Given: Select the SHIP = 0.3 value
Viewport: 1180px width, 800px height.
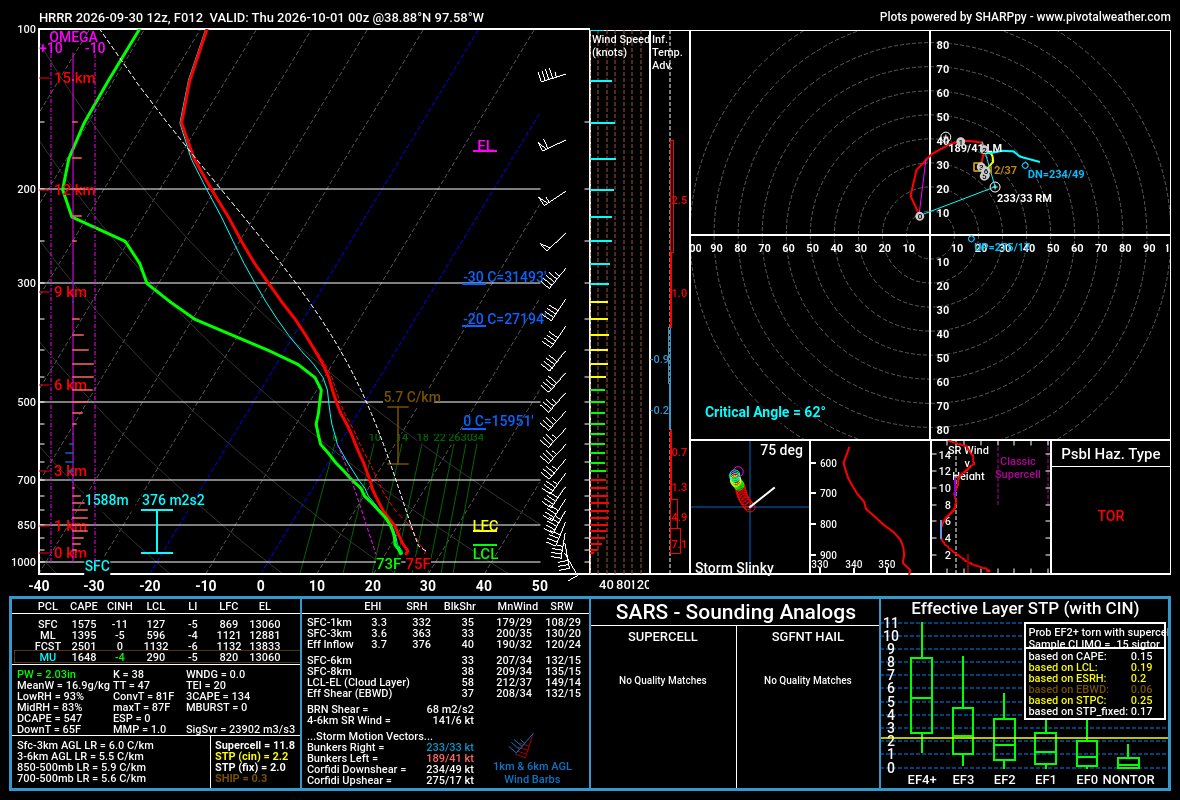Looking at the screenshot, I should [x=241, y=778].
